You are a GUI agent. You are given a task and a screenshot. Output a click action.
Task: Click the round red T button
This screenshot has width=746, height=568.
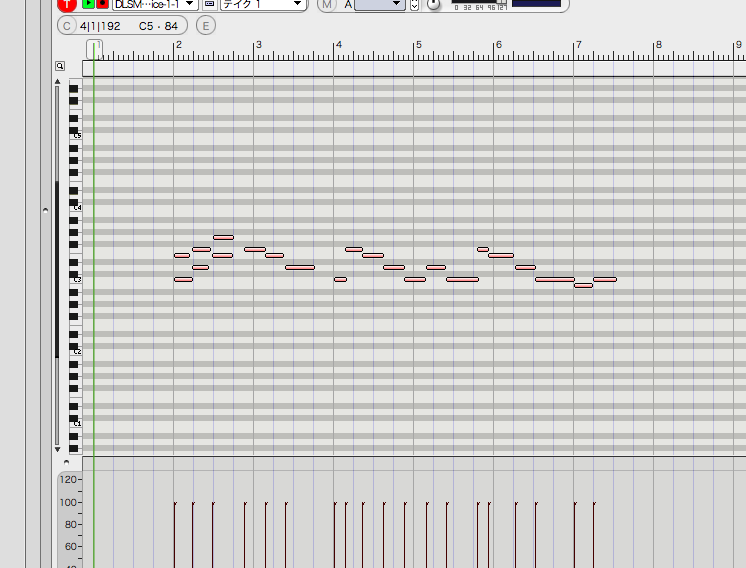67,4
